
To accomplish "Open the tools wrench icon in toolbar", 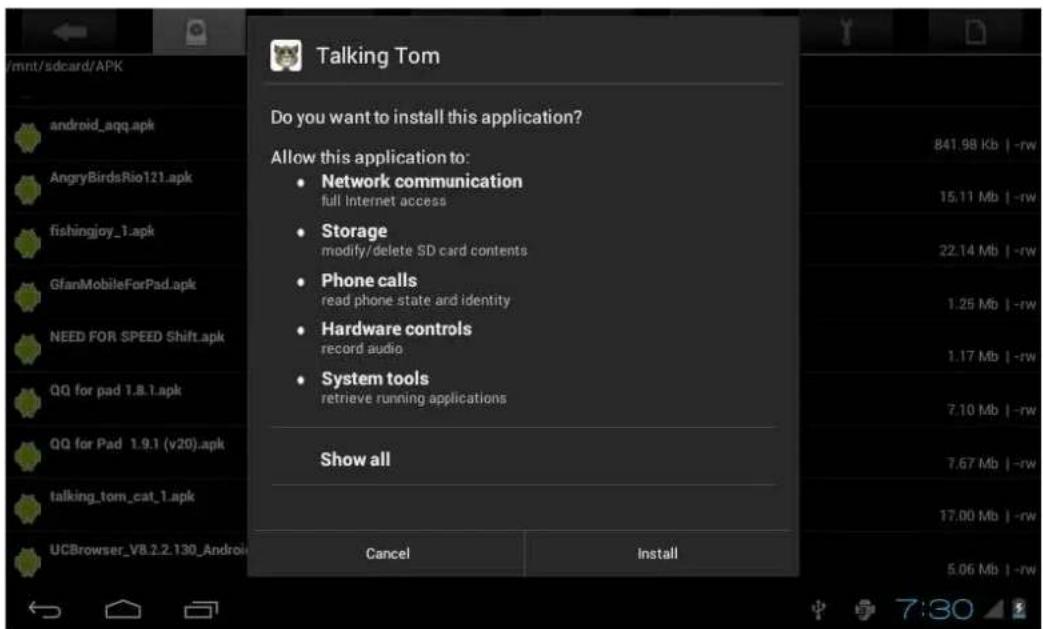I will tap(846, 31).
